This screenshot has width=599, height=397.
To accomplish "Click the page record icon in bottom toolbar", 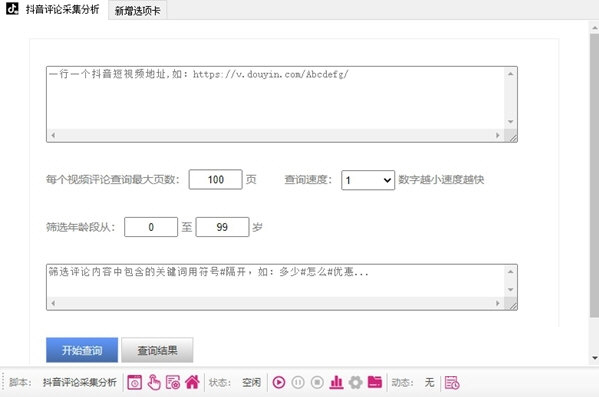I will [173, 382].
